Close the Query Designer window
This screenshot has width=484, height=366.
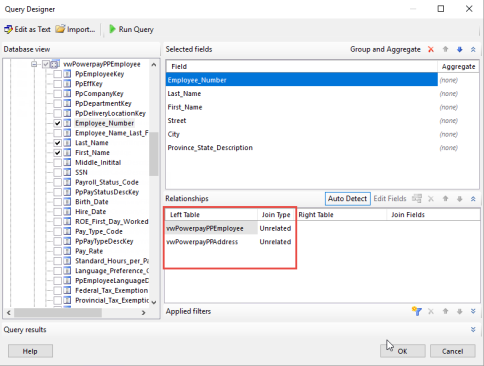tap(469, 9)
